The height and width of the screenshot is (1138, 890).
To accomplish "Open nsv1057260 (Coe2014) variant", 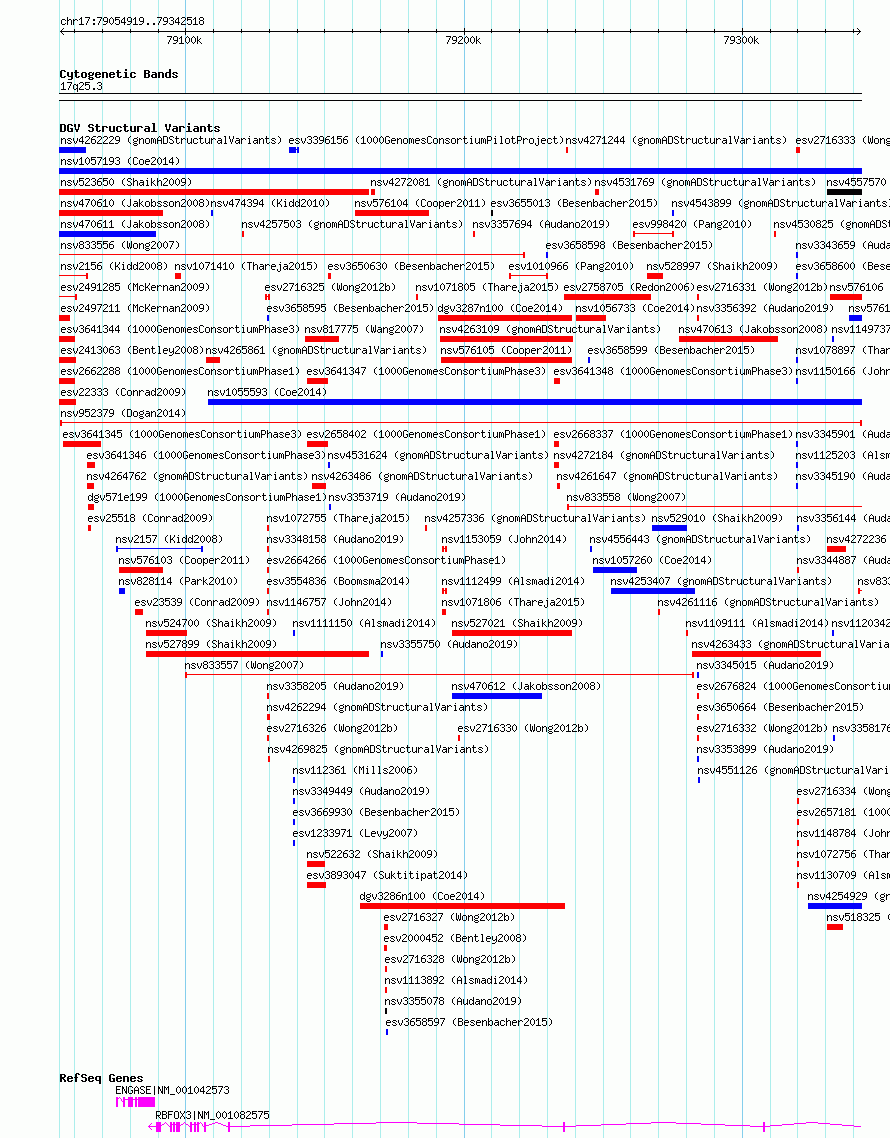I will [653, 561].
